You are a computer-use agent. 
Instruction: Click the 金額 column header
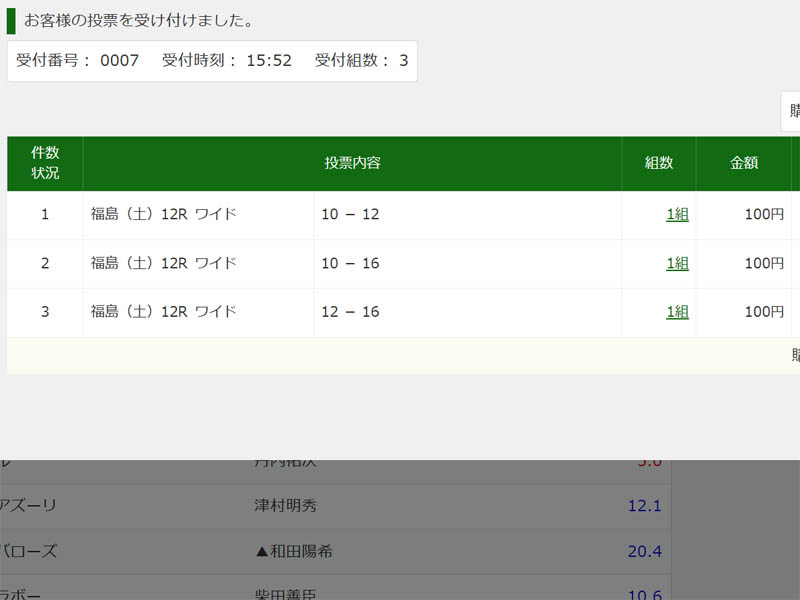pos(744,163)
